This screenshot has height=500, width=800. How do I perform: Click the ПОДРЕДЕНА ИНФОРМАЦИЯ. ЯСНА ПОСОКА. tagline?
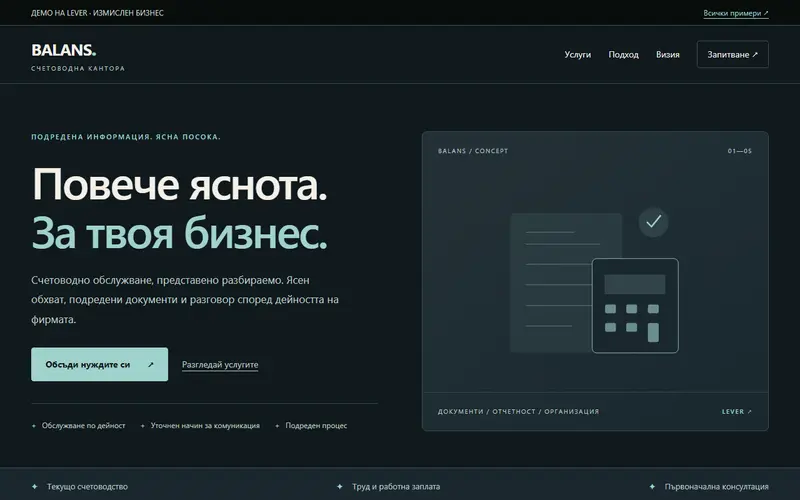pos(126,137)
